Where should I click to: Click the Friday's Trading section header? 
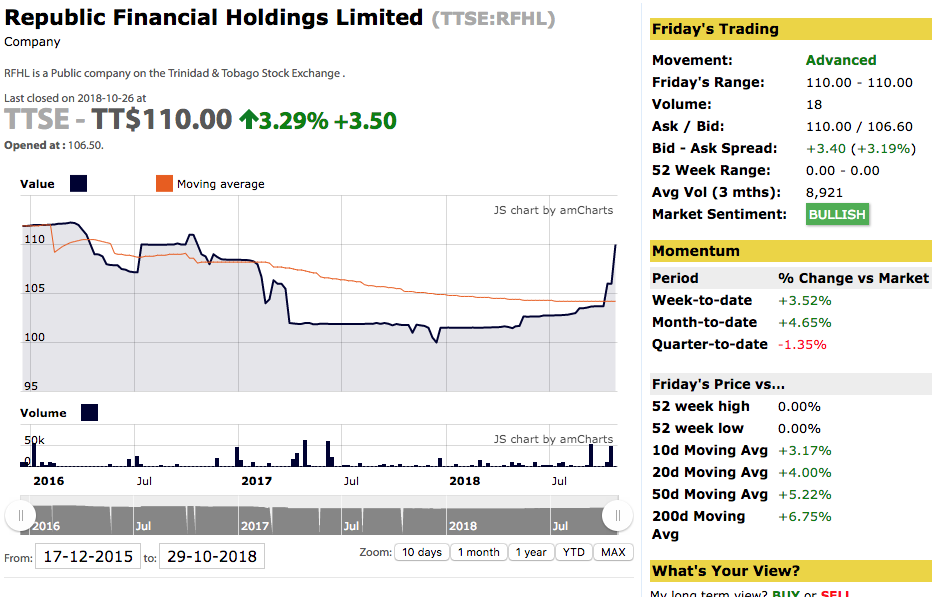point(790,29)
